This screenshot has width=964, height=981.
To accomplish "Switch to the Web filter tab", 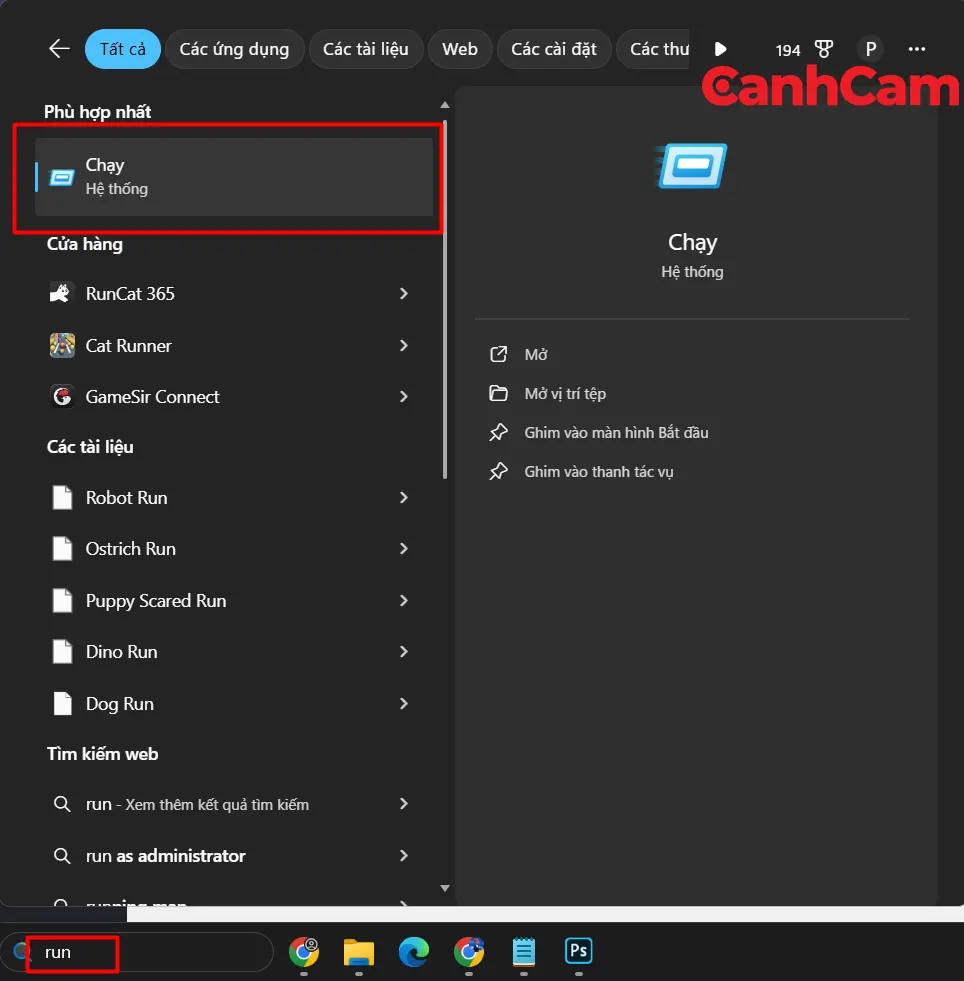I will pyautogui.click(x=460, y=49).
